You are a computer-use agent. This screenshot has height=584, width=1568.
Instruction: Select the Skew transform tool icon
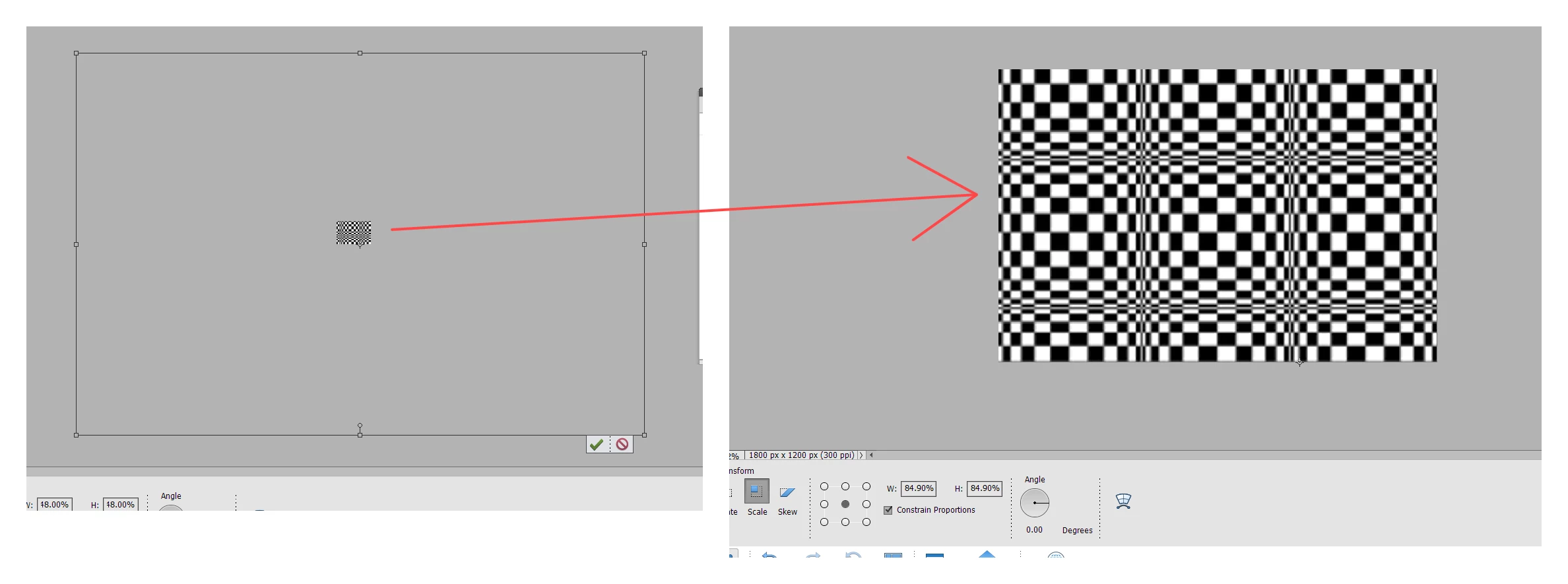coord(787,492)
